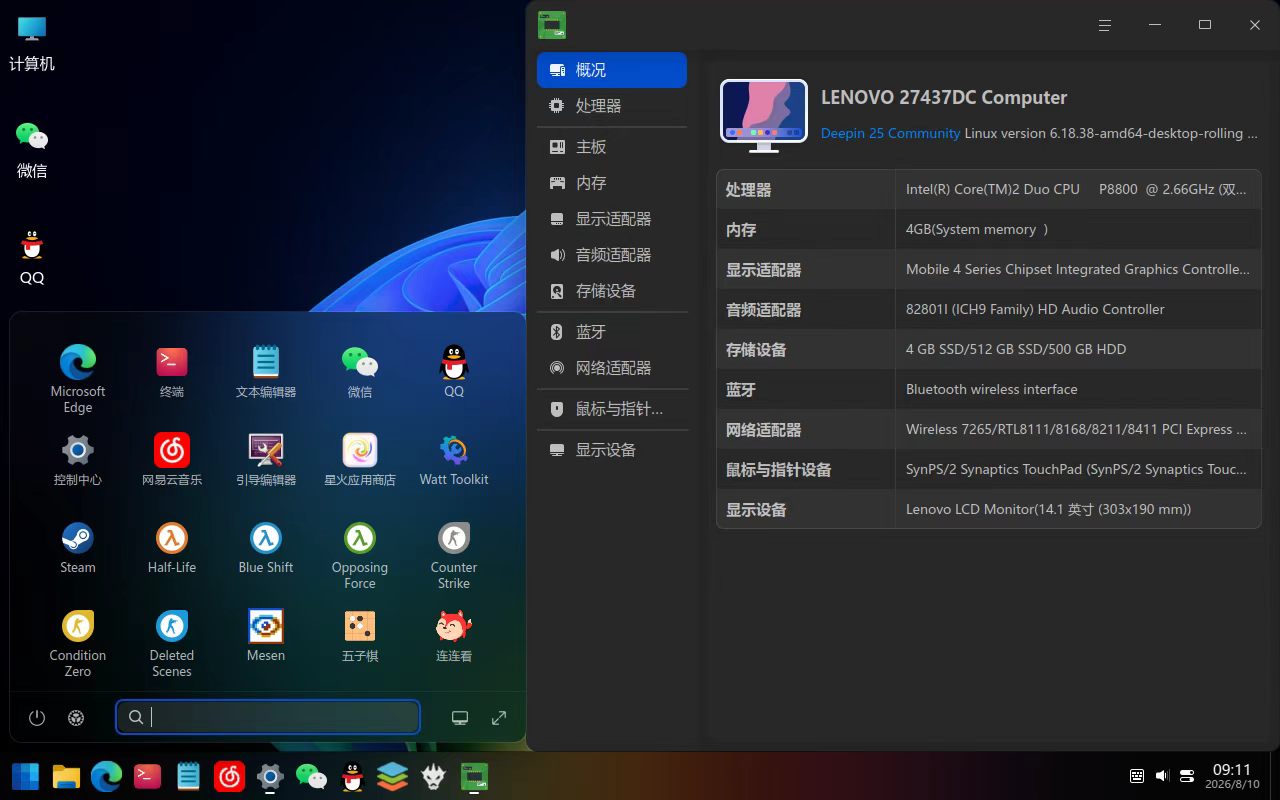Expand the launcher to fullscreen mode
Image resolution: width=1280 pixels, height=800 pixels.
(x=499, y=717)
